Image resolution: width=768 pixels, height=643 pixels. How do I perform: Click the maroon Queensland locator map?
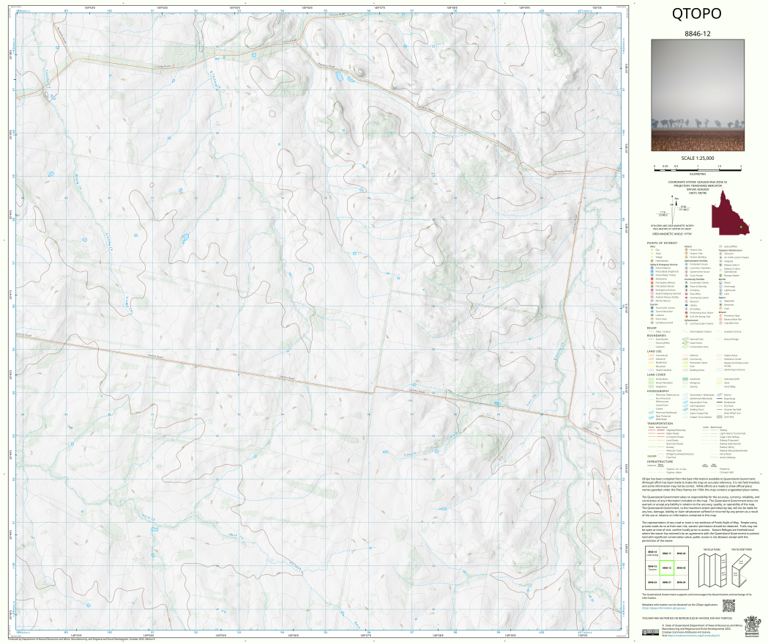(730, 214)
